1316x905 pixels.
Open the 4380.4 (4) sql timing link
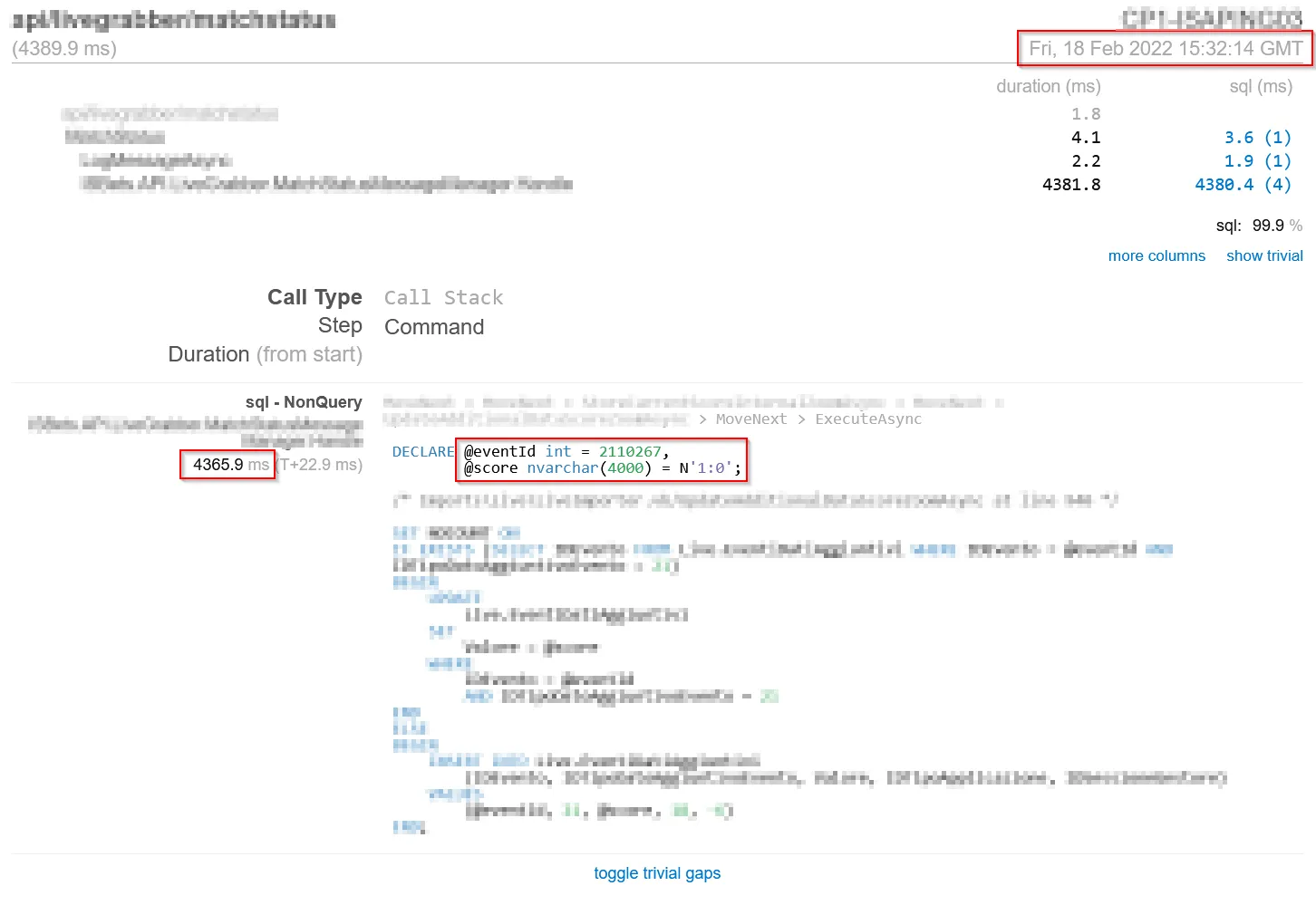(1243, 184)
